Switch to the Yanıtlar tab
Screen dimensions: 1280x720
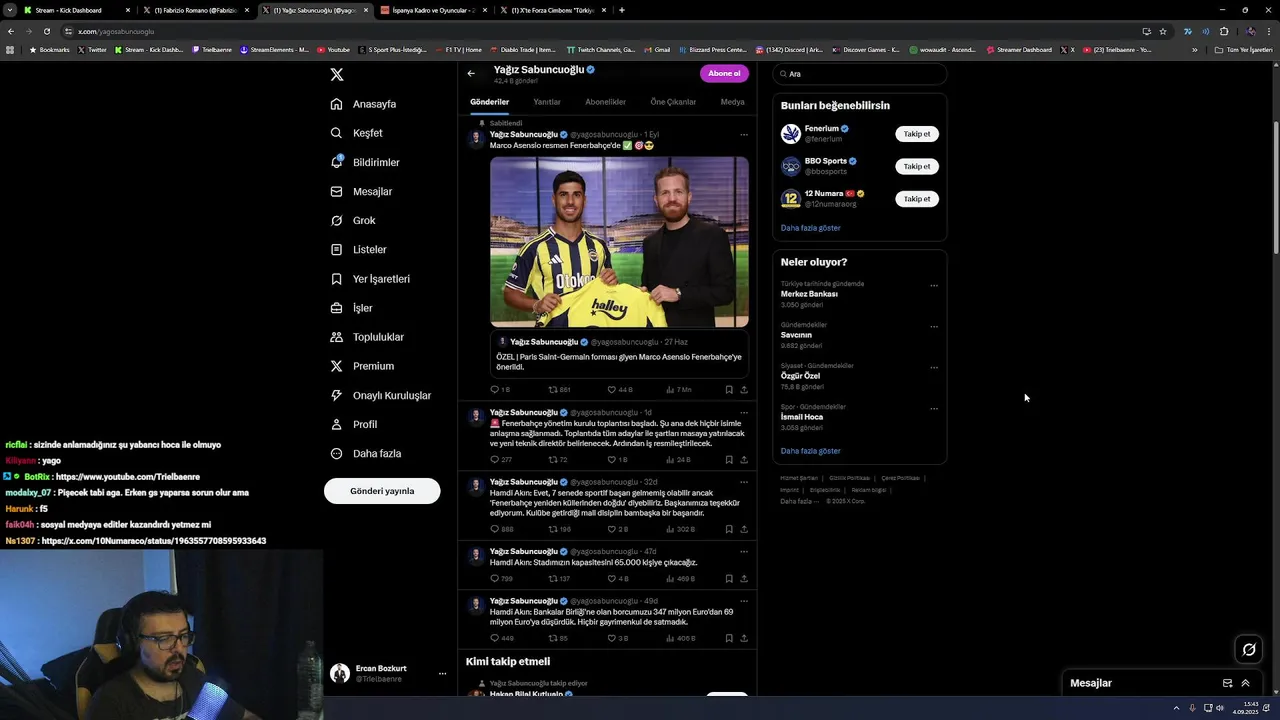pyautogui.click(x=547, y=102)
